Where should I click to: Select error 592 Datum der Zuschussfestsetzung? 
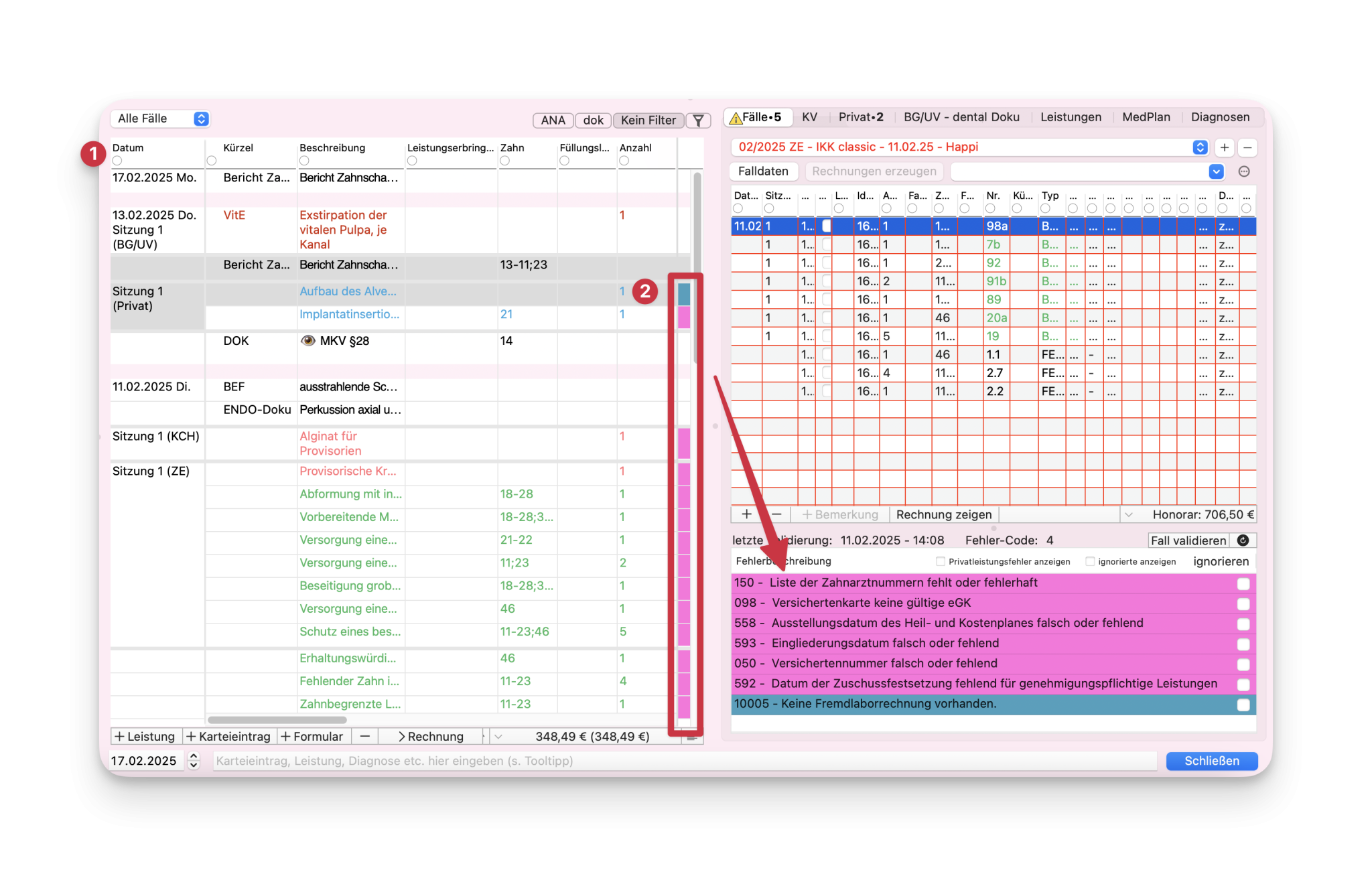point(993,684)
